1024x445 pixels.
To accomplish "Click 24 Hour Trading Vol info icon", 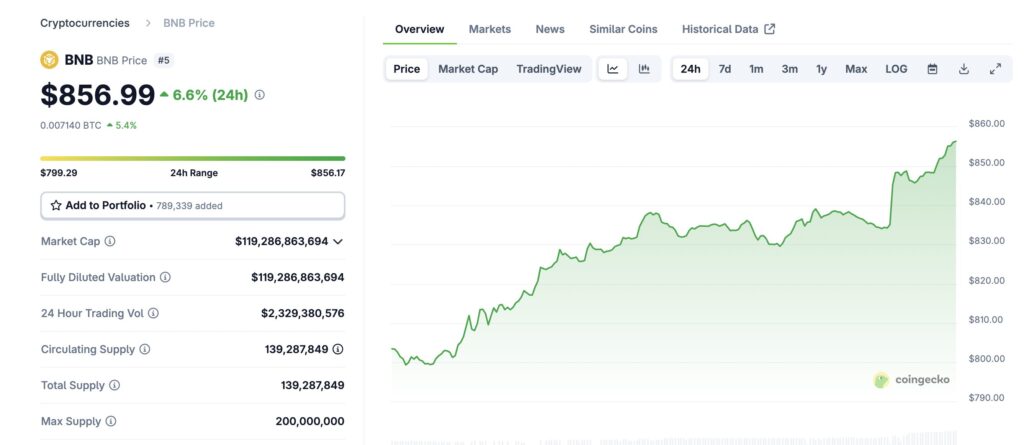I will pos(153,313).
